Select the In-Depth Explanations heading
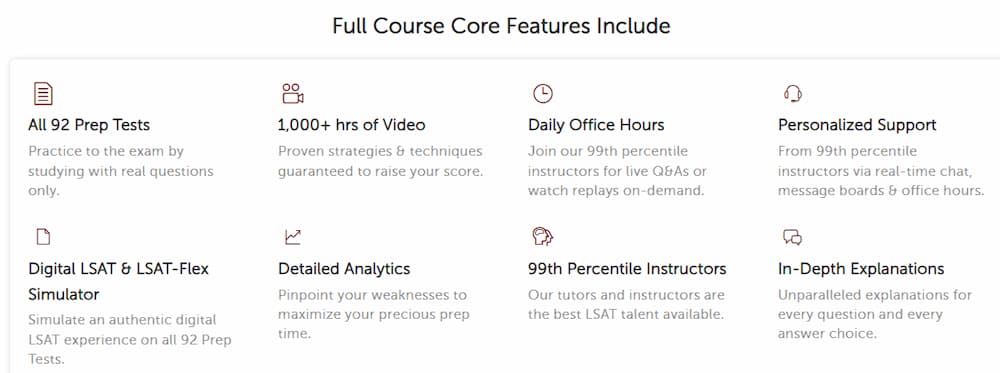Viewport: 1000px width, 373px height. point(861,269)
